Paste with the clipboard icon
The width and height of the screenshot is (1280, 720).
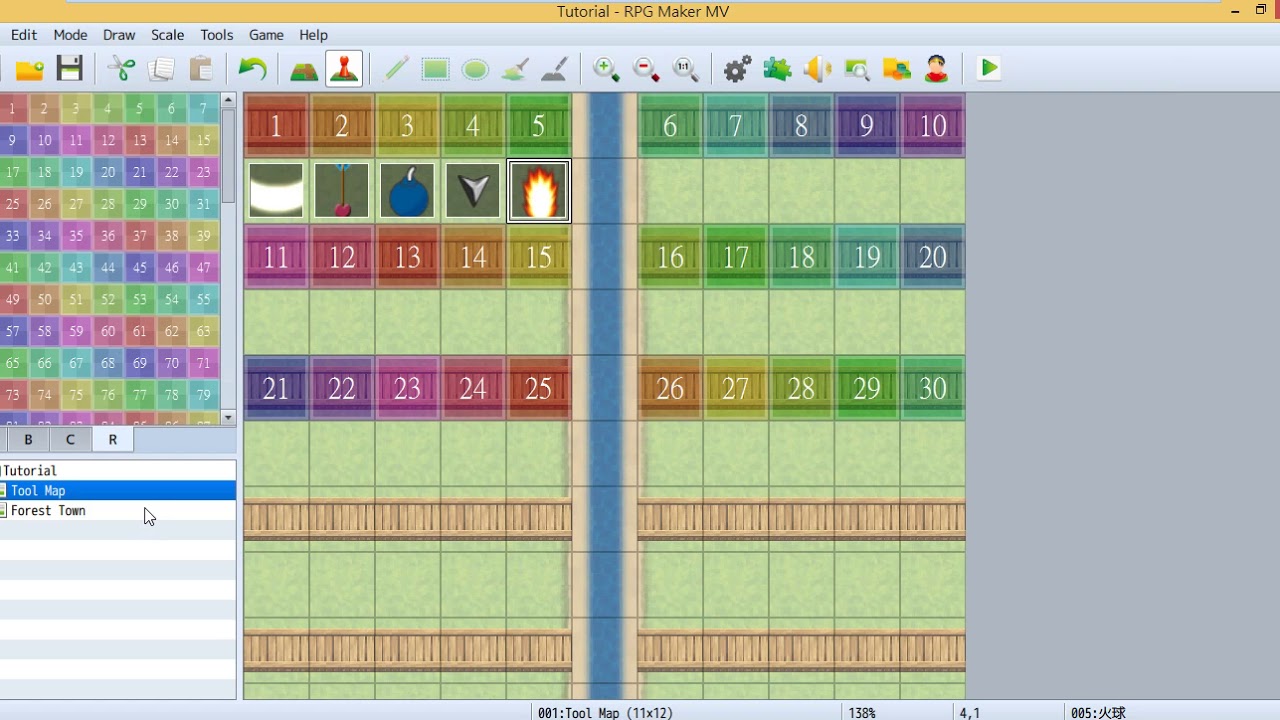(x=200, y=69)
